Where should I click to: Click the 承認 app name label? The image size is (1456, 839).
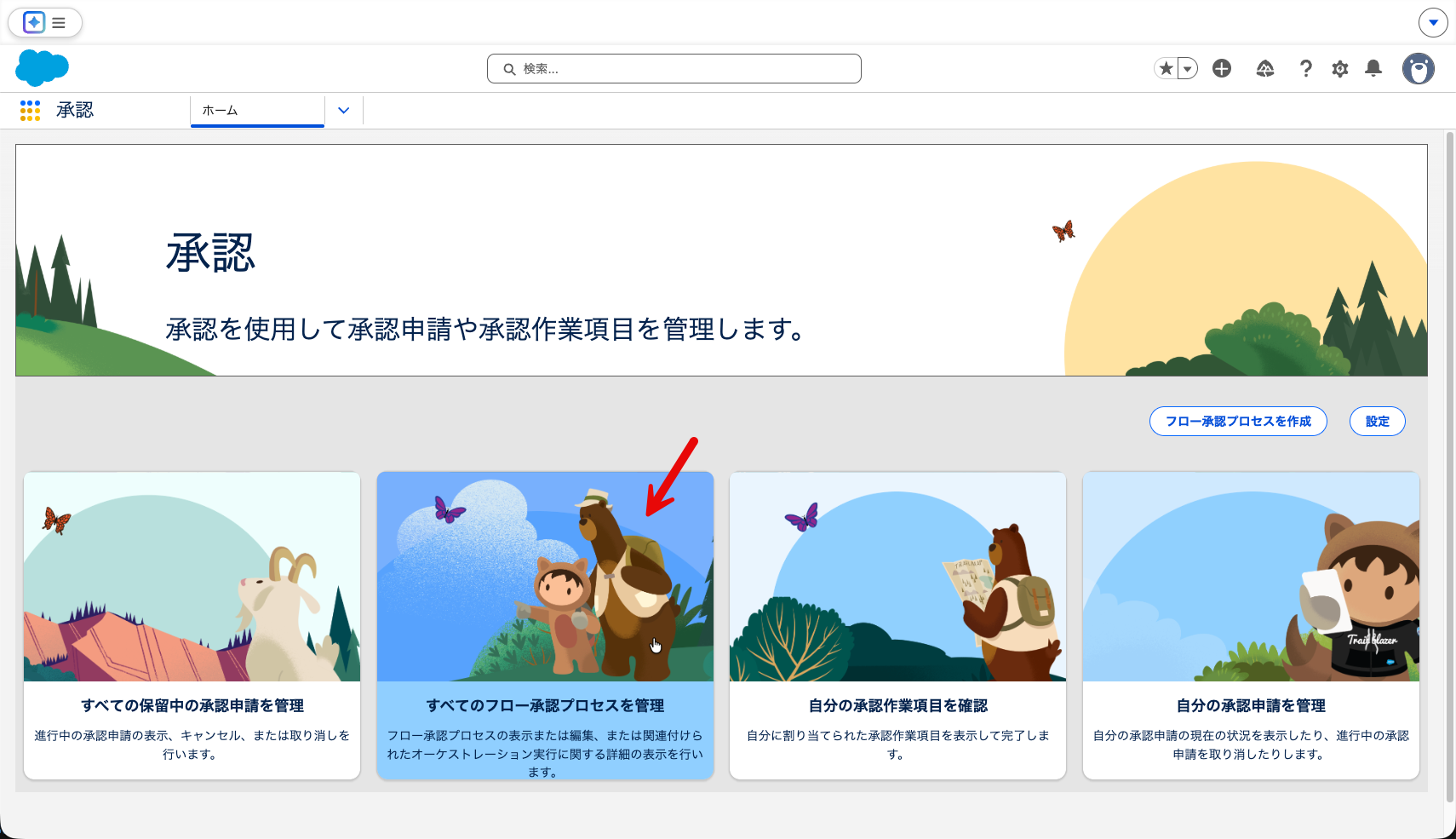[x=75, y=110]
